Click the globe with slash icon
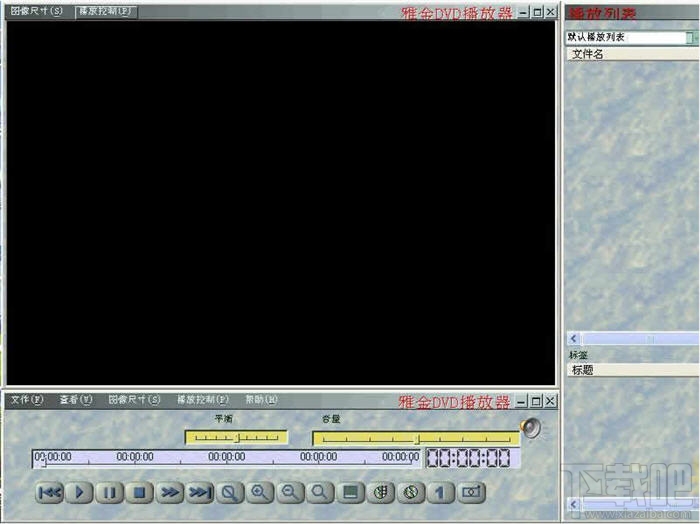This screenshot has height=524, width=700. click(x=411, y=492)
